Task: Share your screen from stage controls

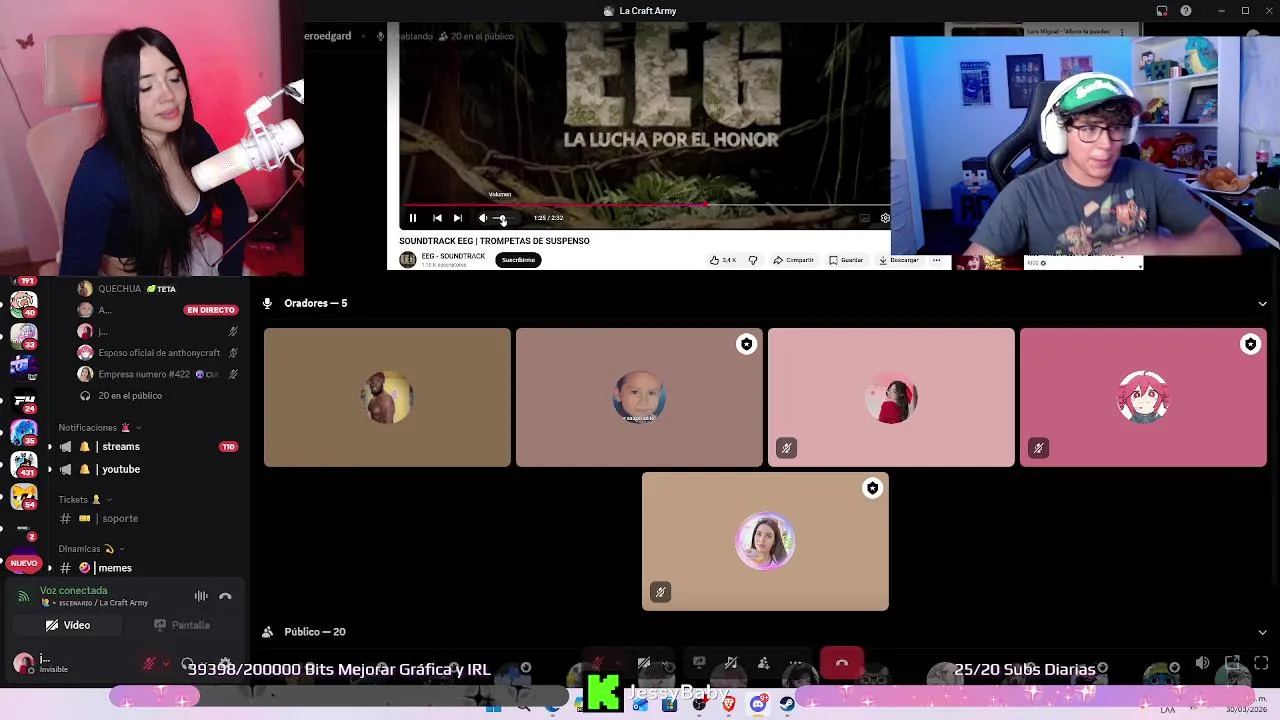Action: pos(699,663)
